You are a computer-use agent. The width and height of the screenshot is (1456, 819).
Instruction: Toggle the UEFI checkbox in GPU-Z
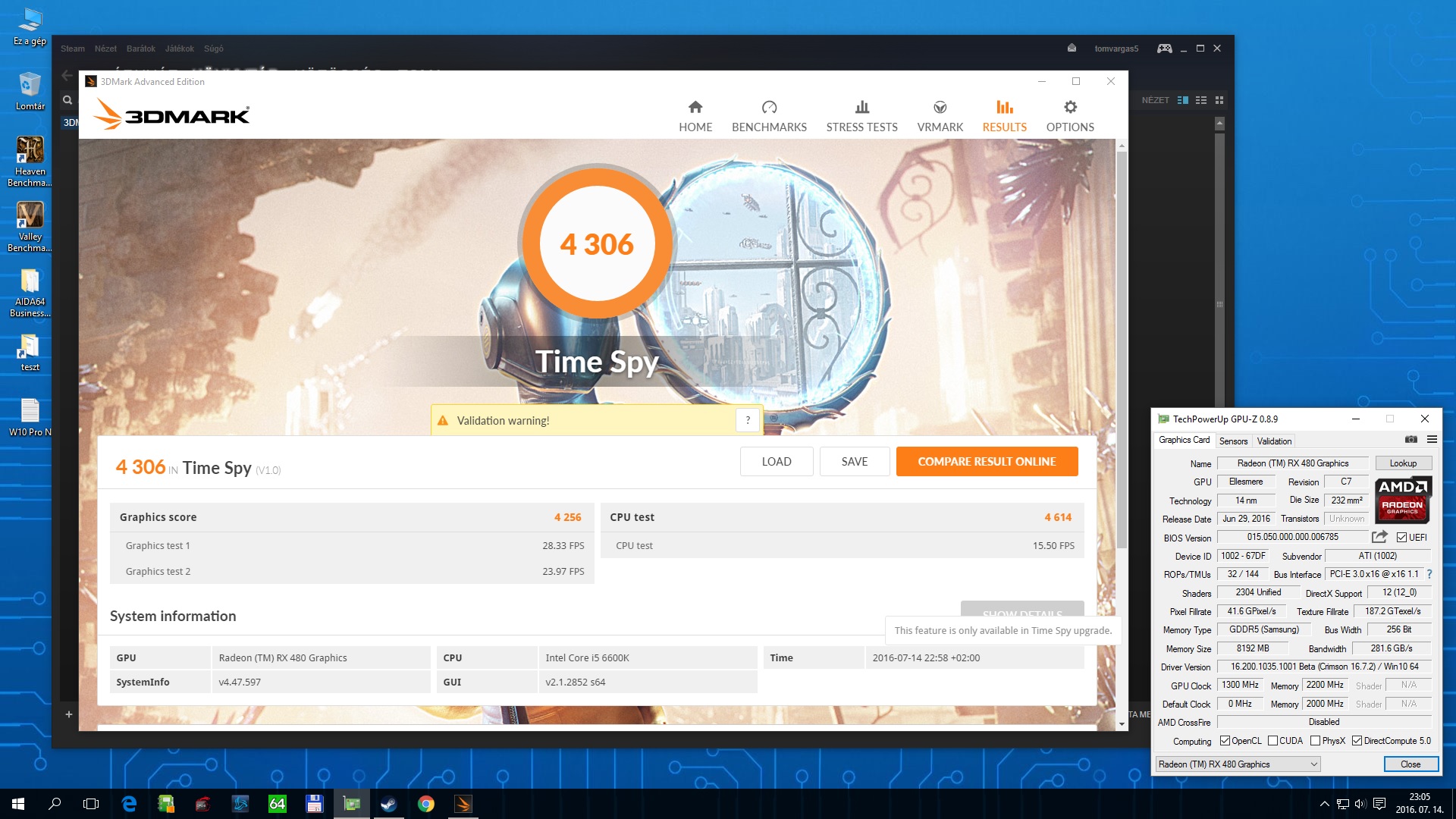1401,538
